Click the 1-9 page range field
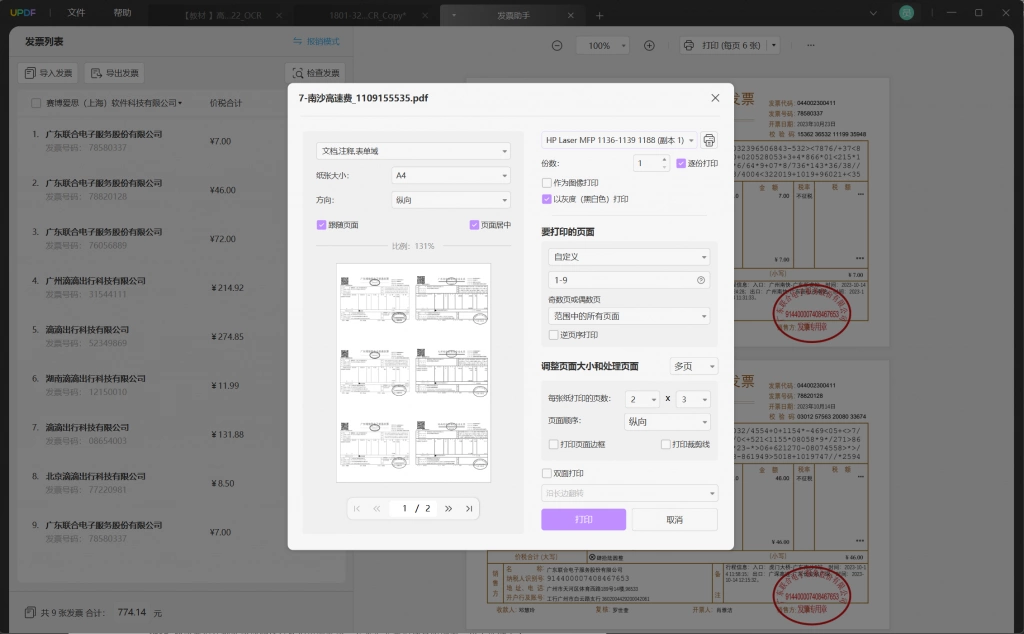 (629, 280)
